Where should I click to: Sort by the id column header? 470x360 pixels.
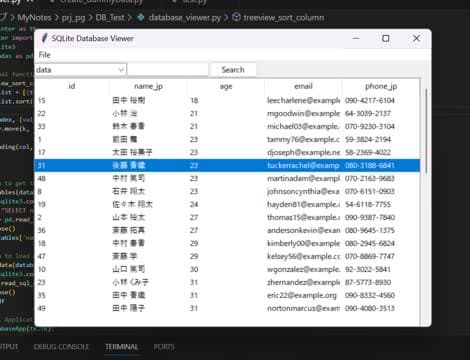[72, 86]
